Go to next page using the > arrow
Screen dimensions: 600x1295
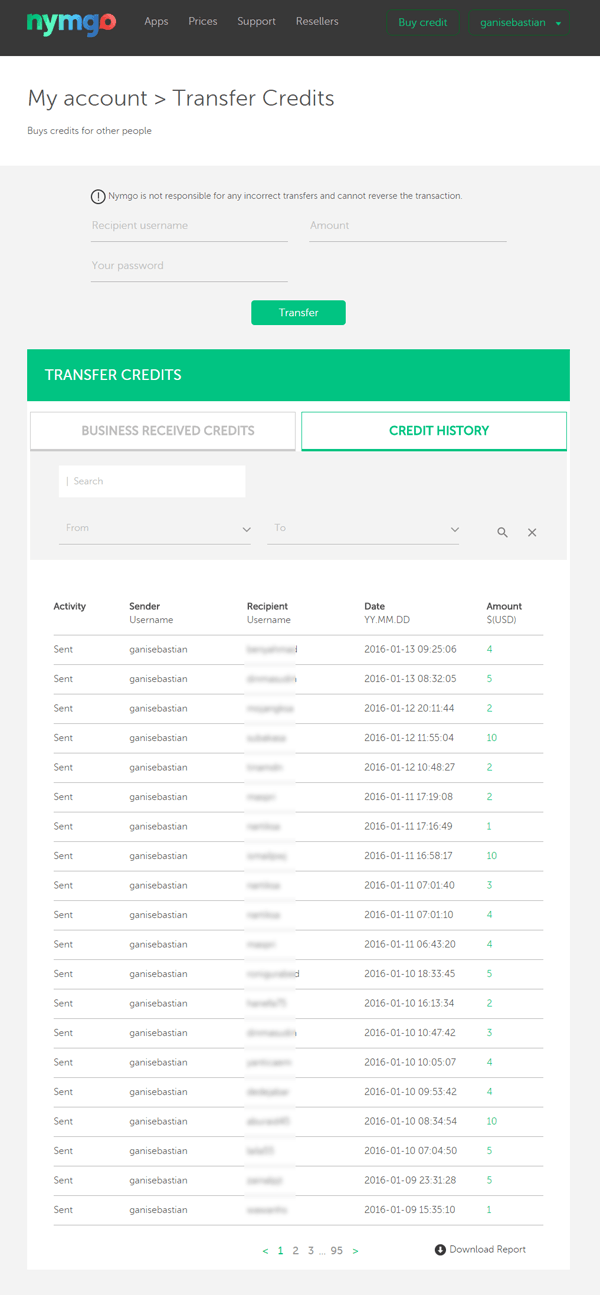pos(355,1250)
